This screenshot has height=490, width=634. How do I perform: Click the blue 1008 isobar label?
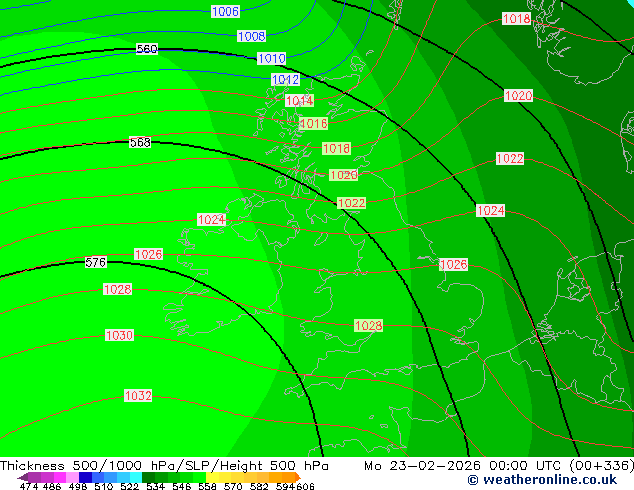[x=251, y=36]
